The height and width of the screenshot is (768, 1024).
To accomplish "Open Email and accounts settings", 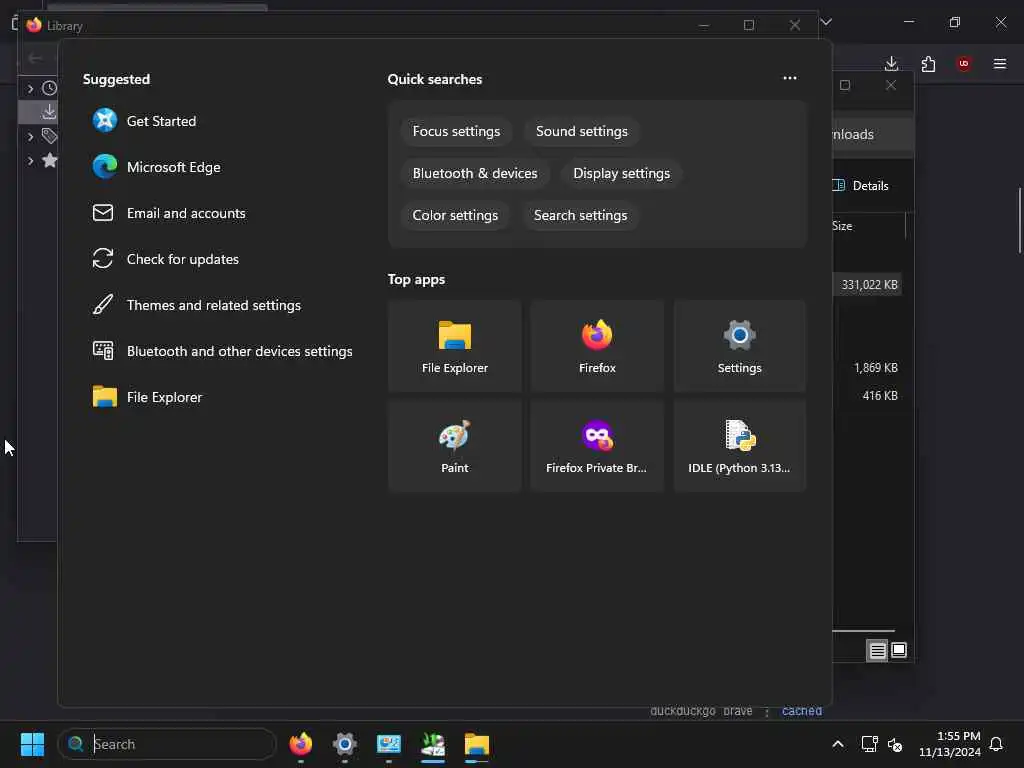I will [x=169, y=213].
